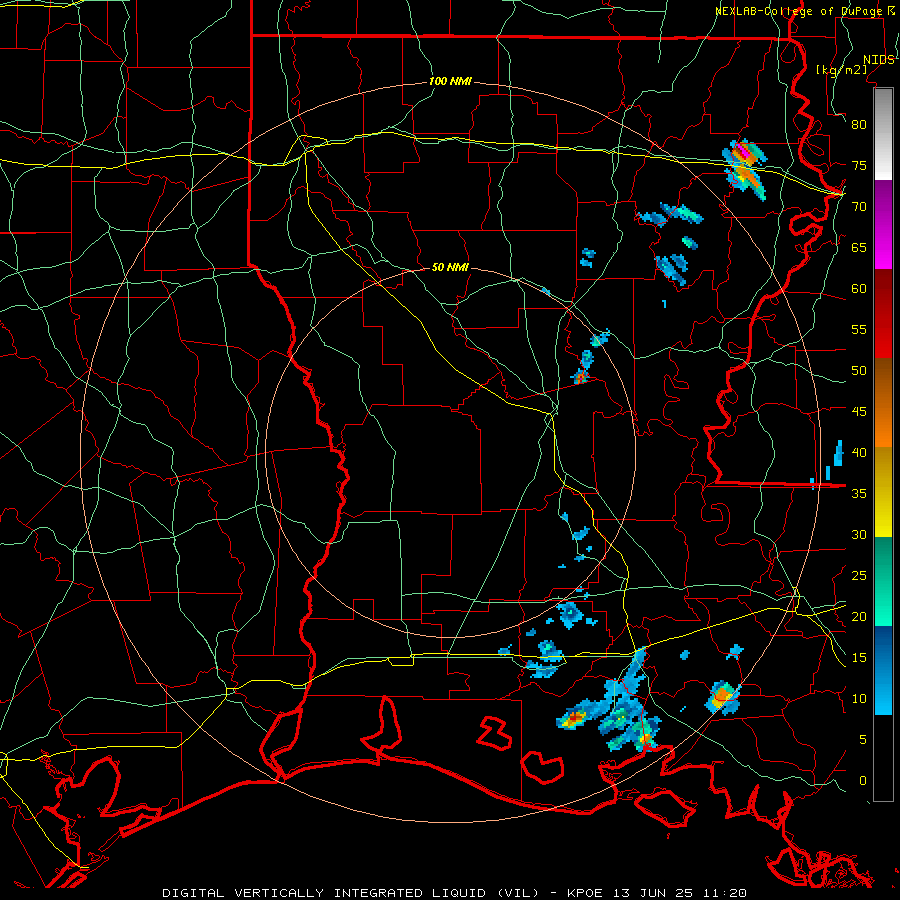Click the 70 value on the VIL scale

click(x=859, y=207)
